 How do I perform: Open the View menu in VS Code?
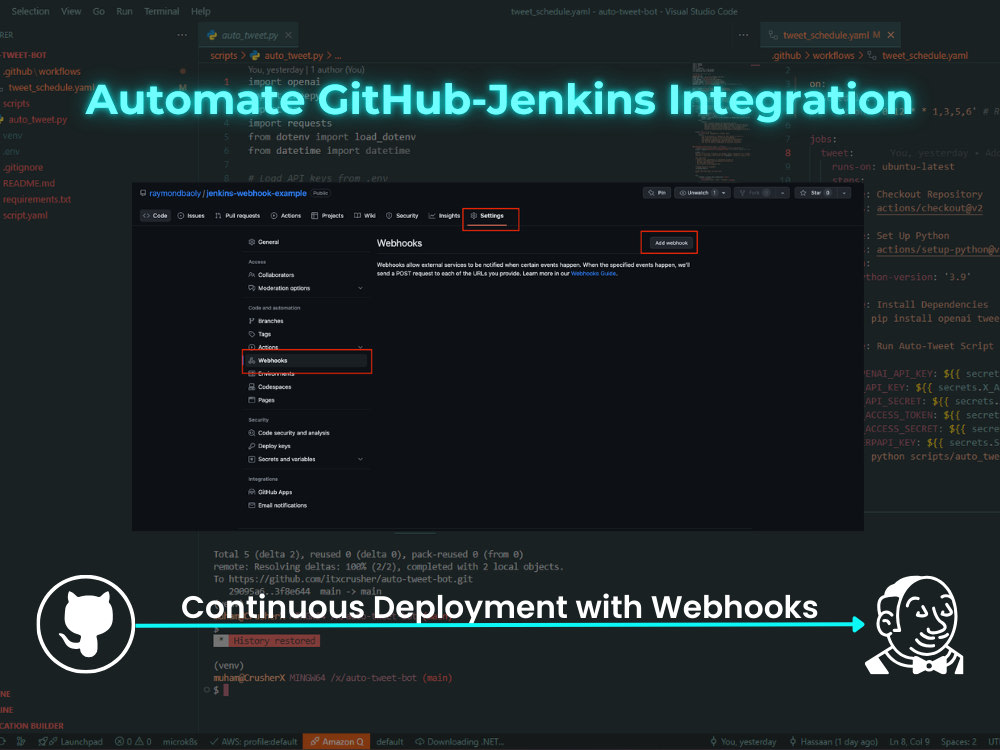(71, 11)
